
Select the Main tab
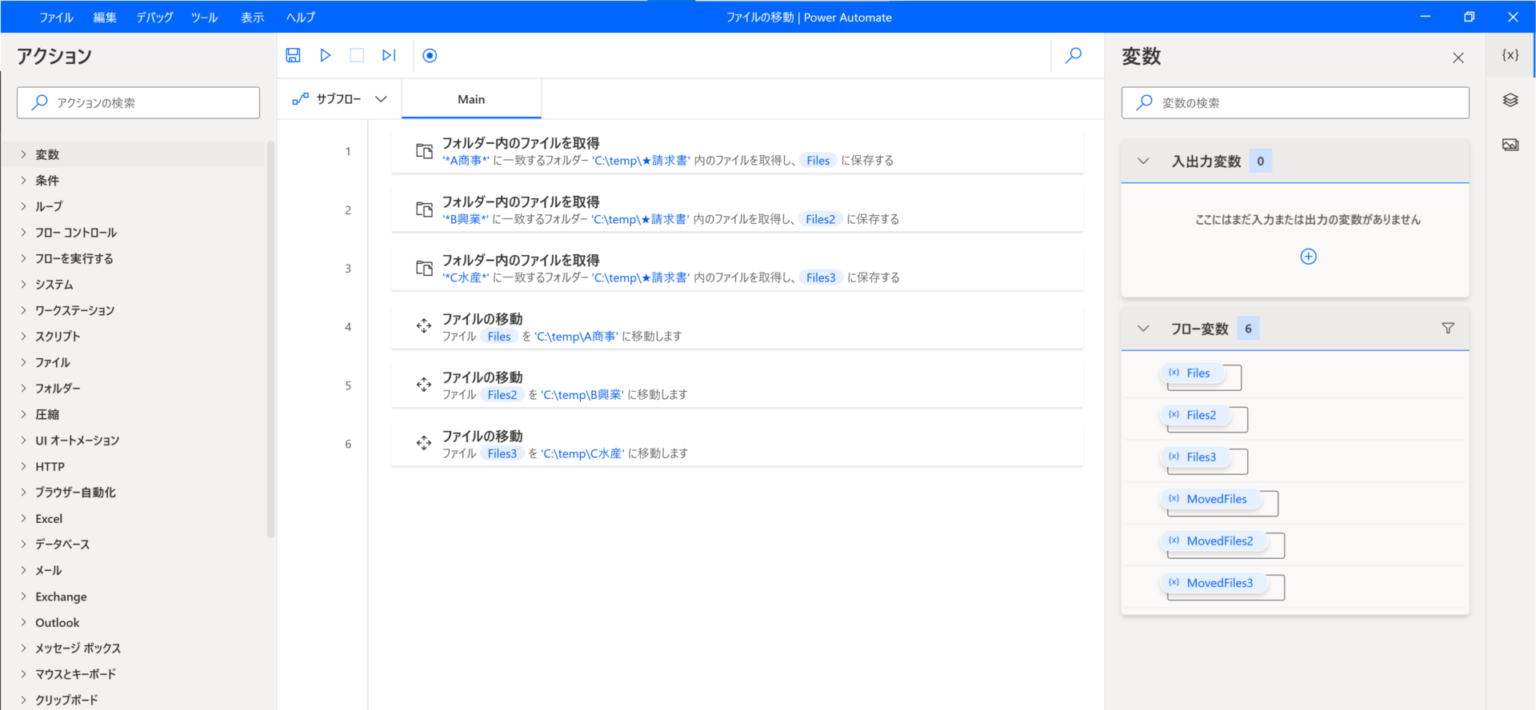(470, 99)
